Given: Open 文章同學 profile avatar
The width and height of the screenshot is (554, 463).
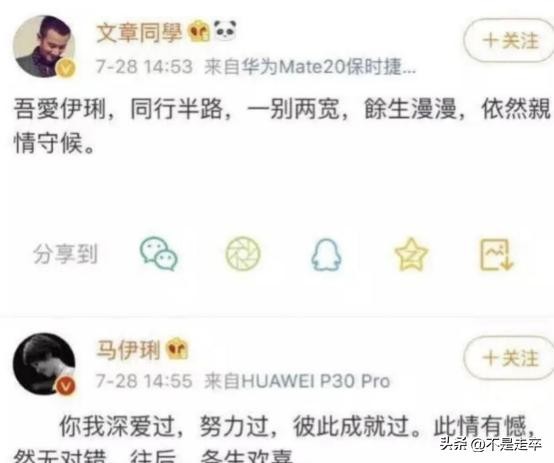Looking at the screenshot, I should click(x=44, y=46).
